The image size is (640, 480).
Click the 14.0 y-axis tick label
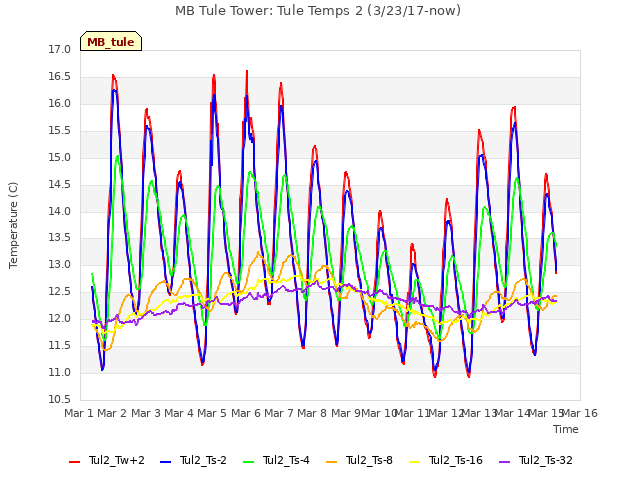60,211
